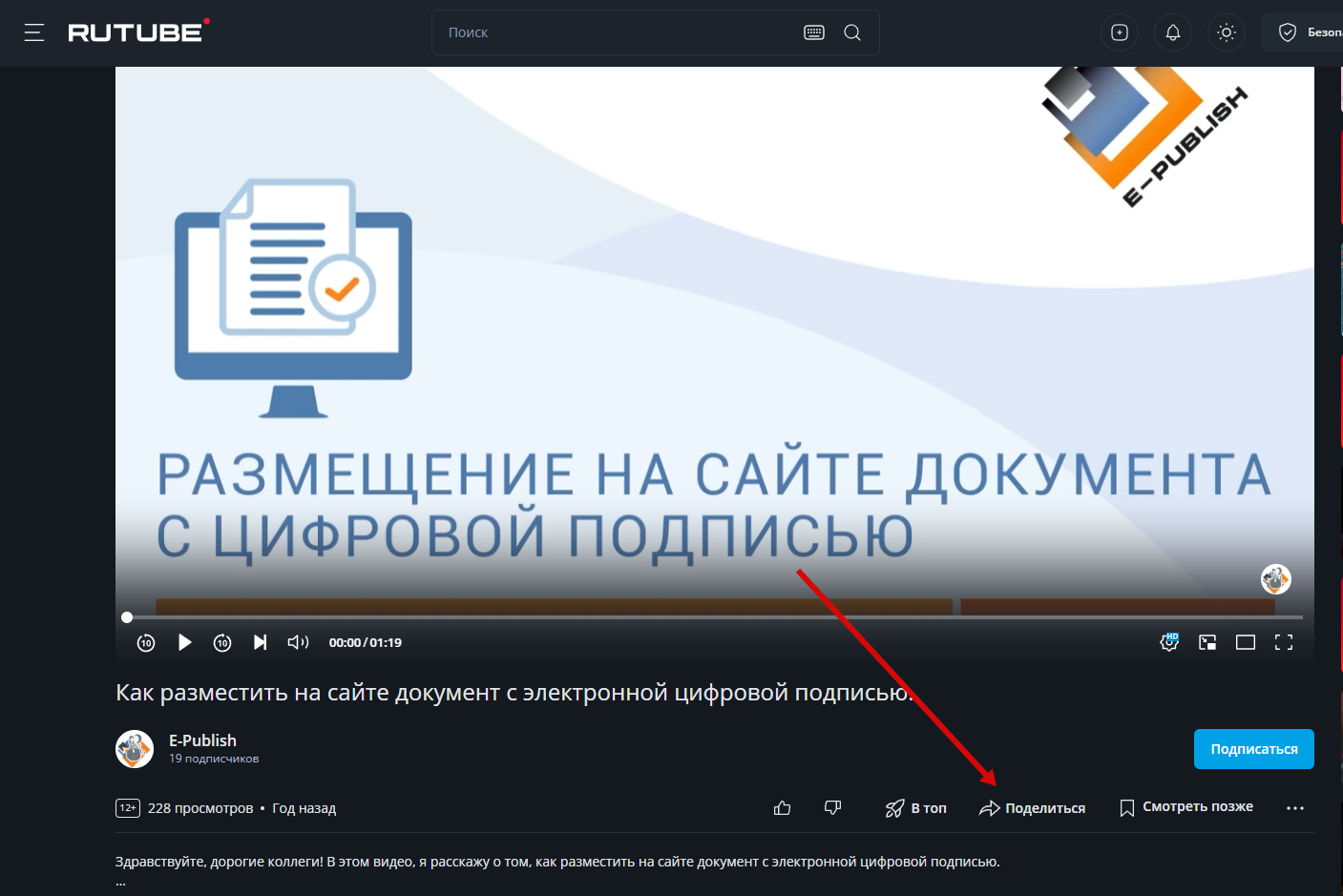Open the virtual keyboard in search

pyautogui.click(x=814, y=32)
